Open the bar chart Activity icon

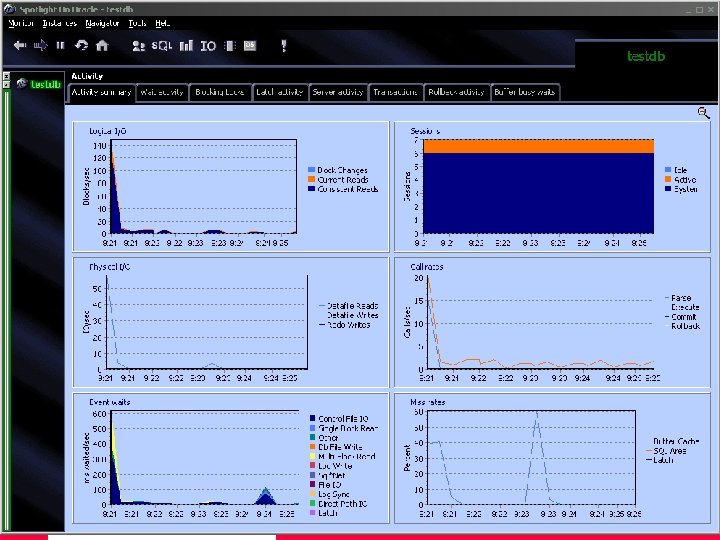(186, 45)
